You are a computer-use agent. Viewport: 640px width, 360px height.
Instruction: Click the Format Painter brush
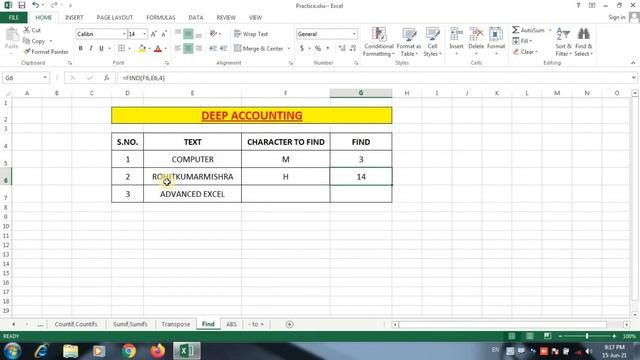(27, 52)
